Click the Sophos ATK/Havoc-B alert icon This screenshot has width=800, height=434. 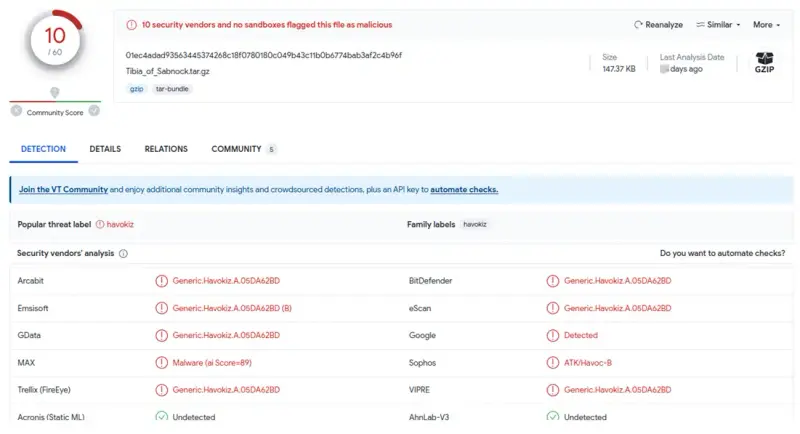click(553, 363)
